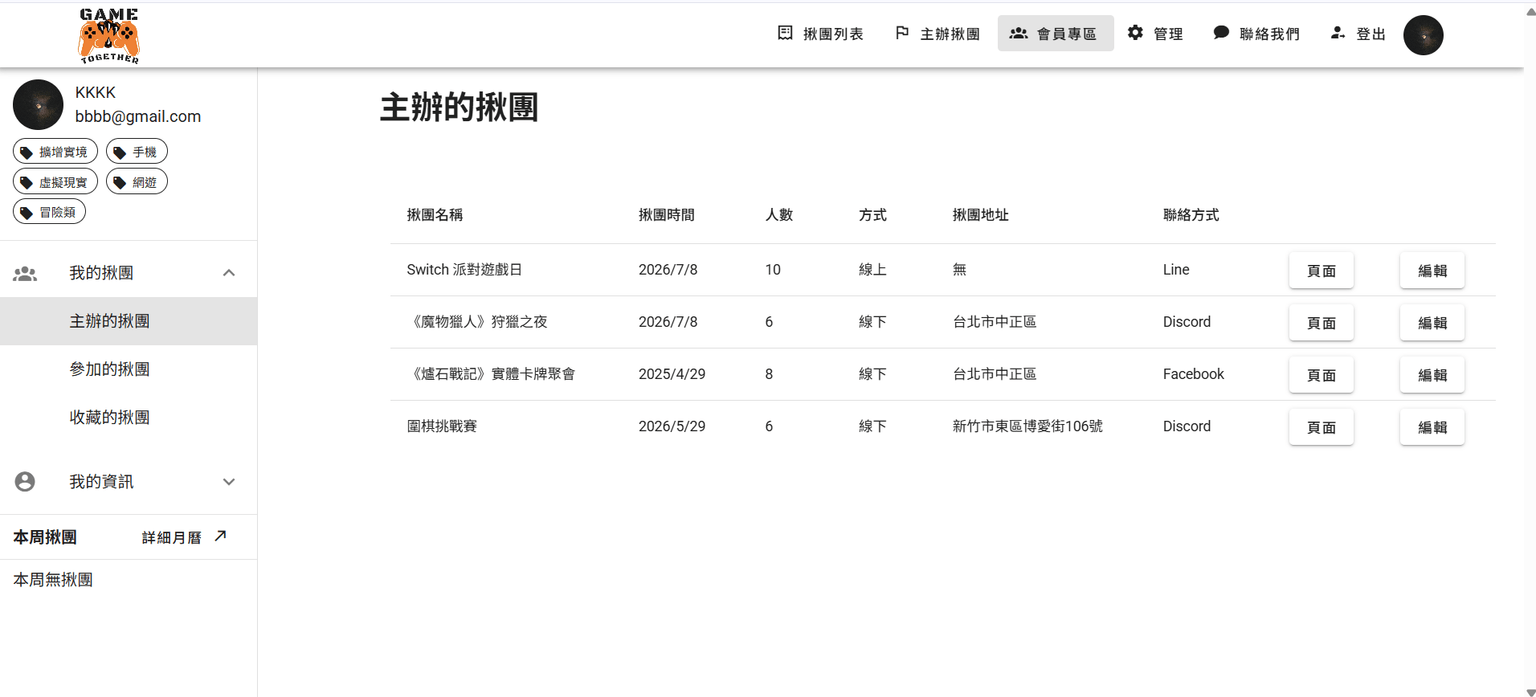Click the tag icon on 手機 chip

[x=120, y=152]
